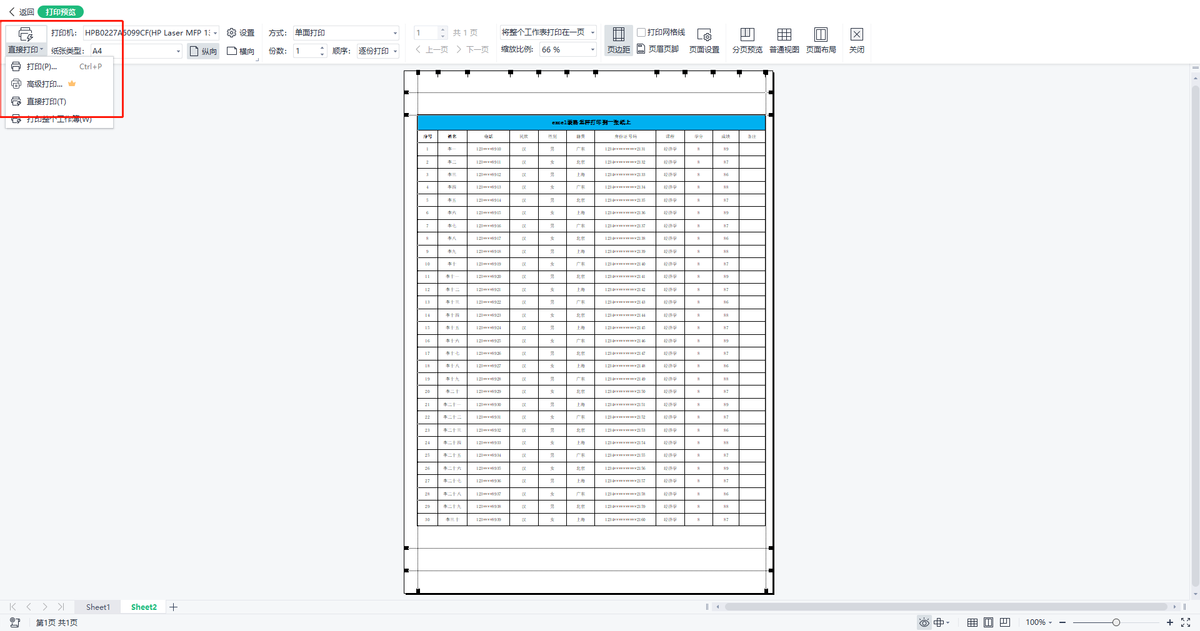Click the fullscreen icon in status bar
1200x631 pixels.
(x=1187, y=622)
